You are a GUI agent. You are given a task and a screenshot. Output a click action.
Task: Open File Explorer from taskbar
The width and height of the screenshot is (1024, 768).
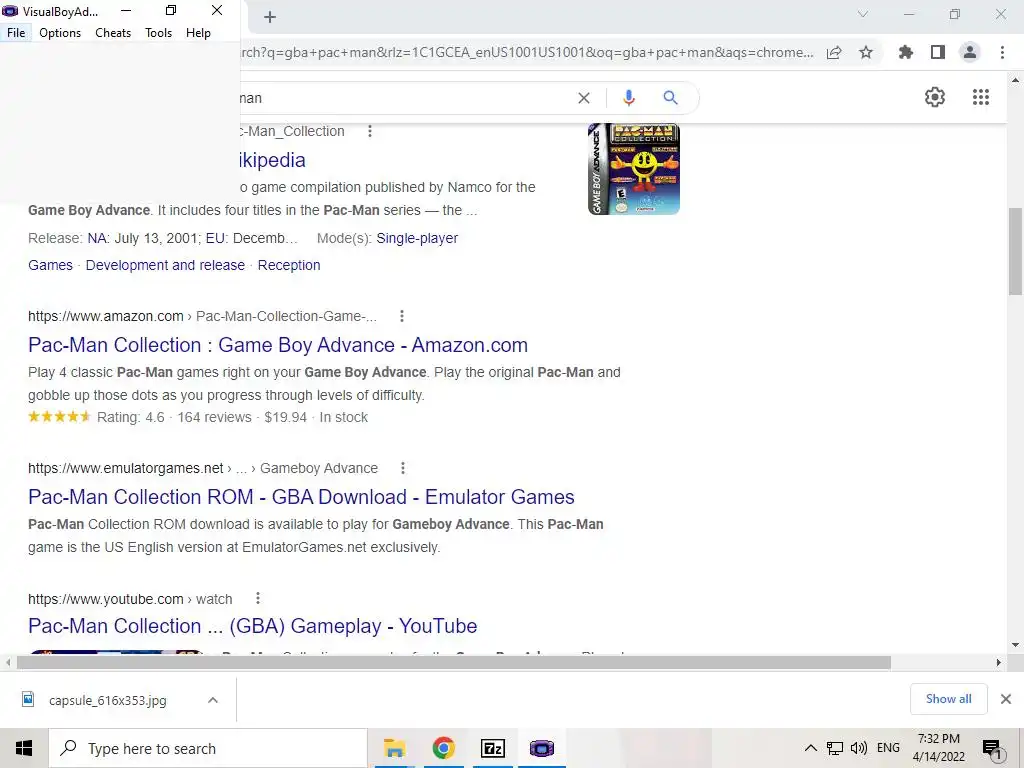(394, 748)
